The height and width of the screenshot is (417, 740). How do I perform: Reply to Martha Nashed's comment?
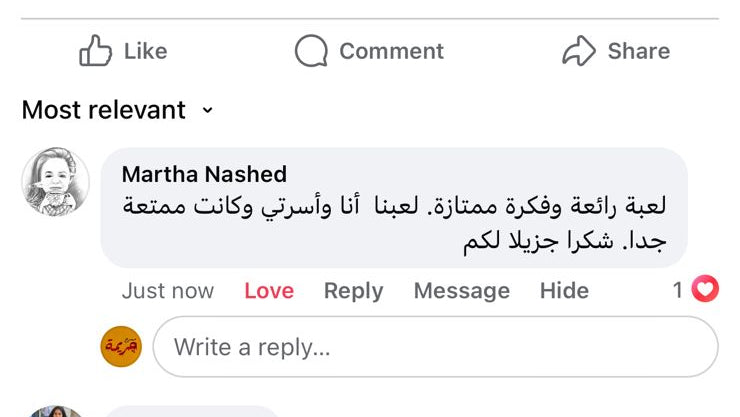353,291
